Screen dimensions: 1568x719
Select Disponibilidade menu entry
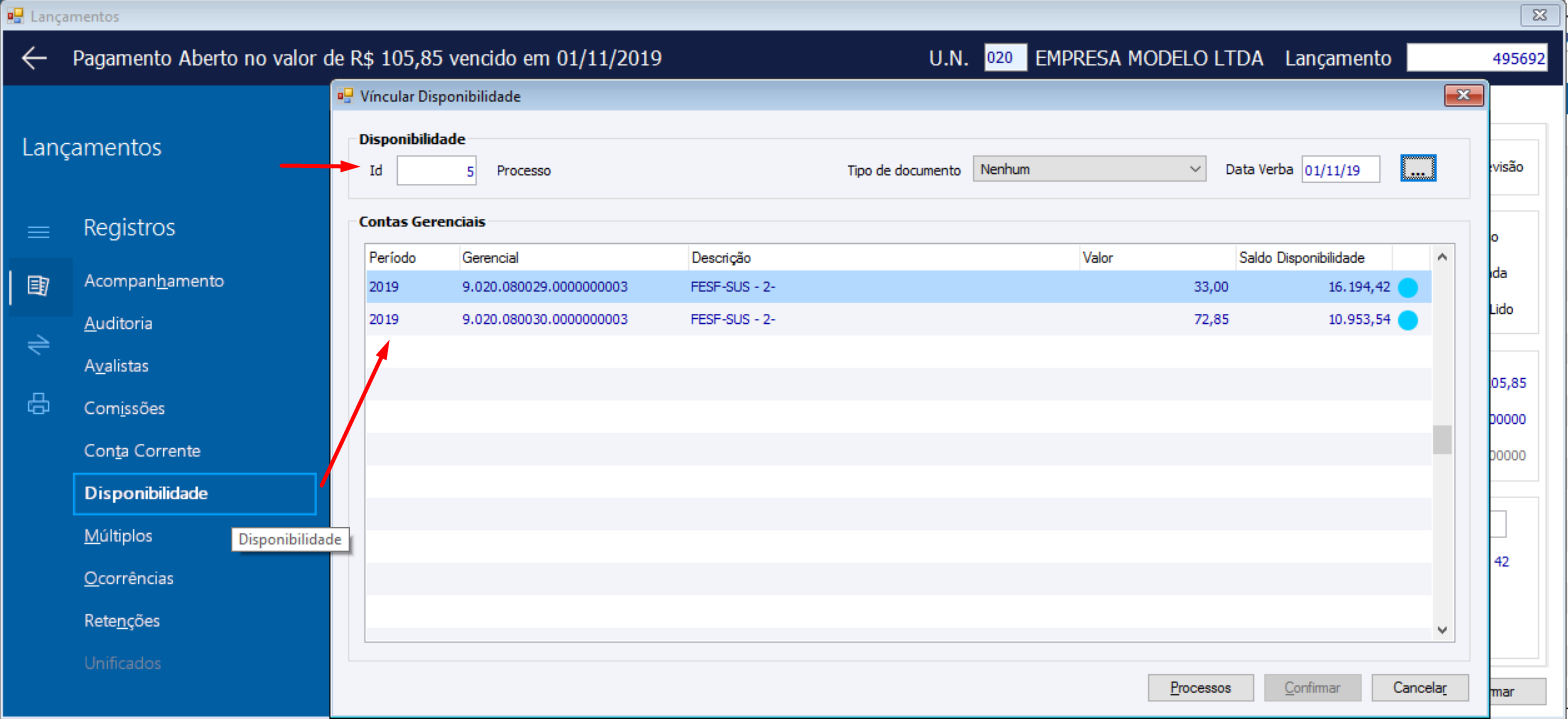[195, 493]
